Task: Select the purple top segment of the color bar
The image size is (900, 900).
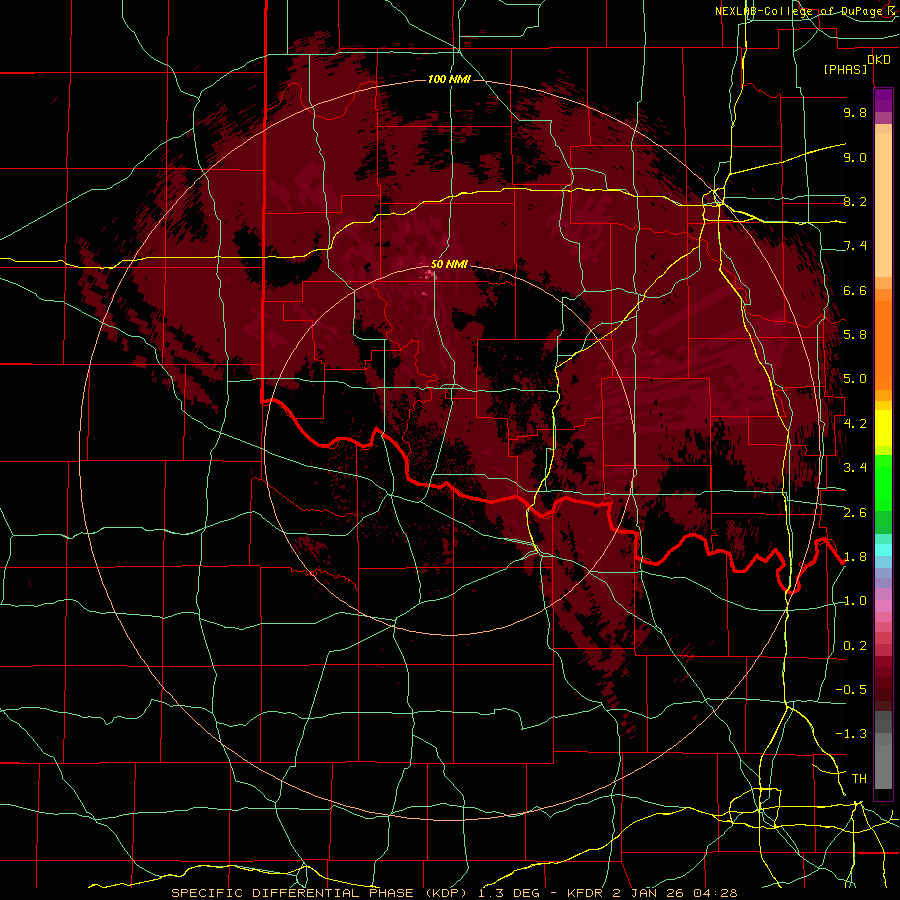Action: 883,100
